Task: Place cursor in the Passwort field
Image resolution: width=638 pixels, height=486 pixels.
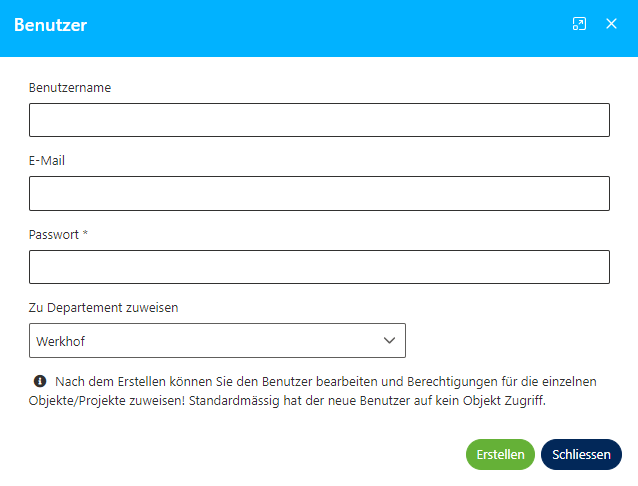Action: point(319,267)
